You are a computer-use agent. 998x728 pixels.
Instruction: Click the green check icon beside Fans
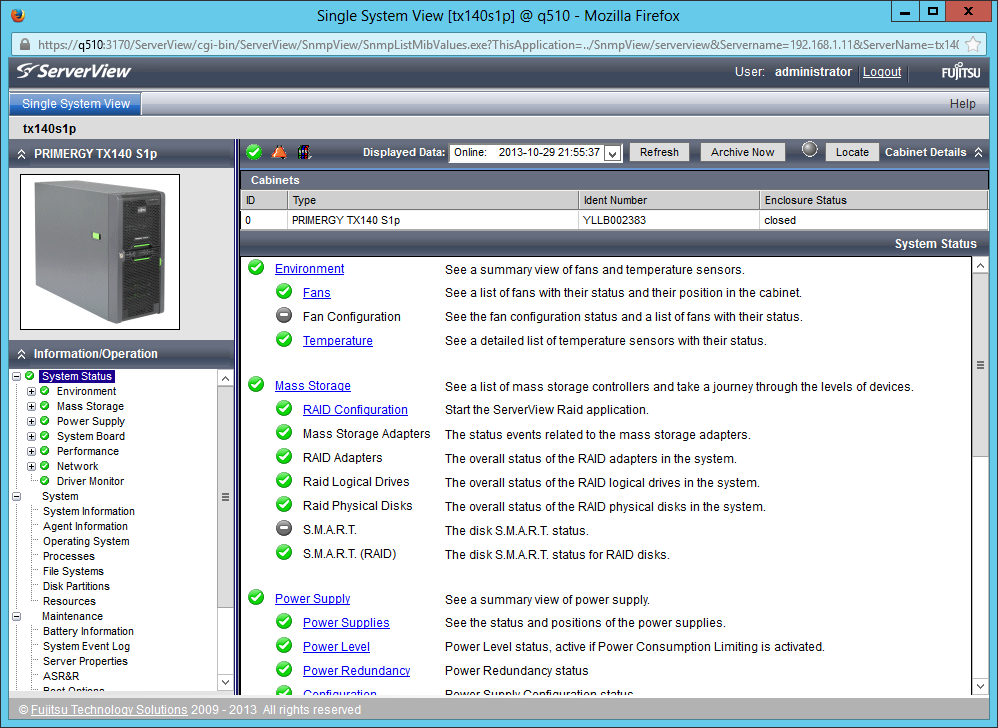(284, 291)
